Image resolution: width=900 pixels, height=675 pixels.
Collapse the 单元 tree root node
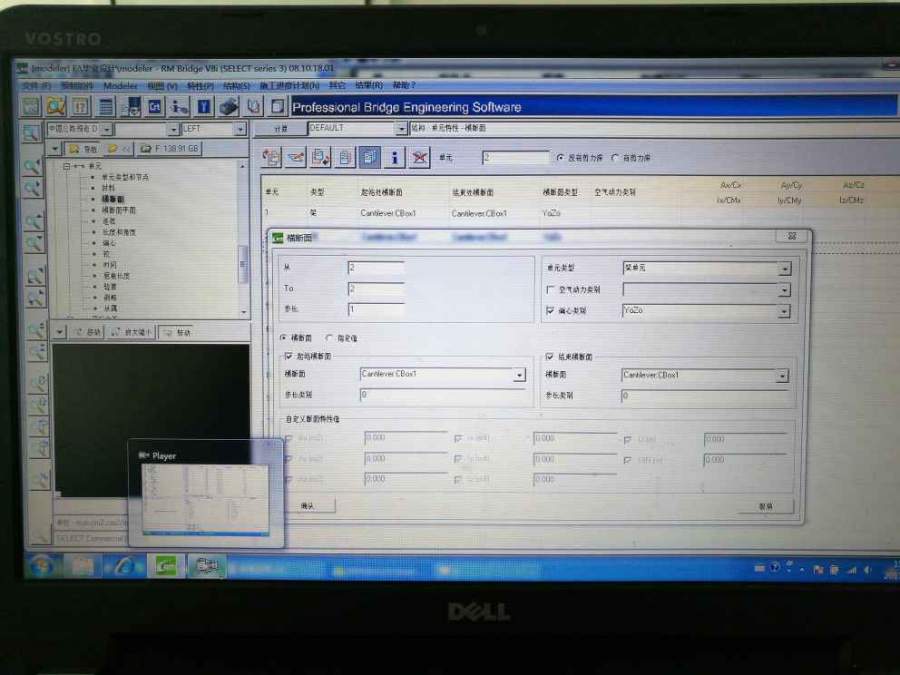pos(67,166)
